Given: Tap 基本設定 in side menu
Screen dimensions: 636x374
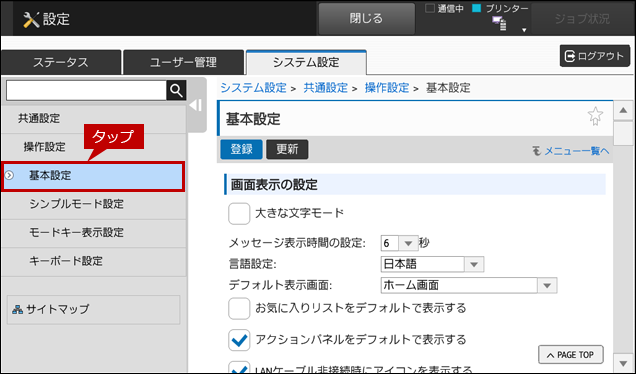Looking at the screenshot, I should click(x=93, y=176).
